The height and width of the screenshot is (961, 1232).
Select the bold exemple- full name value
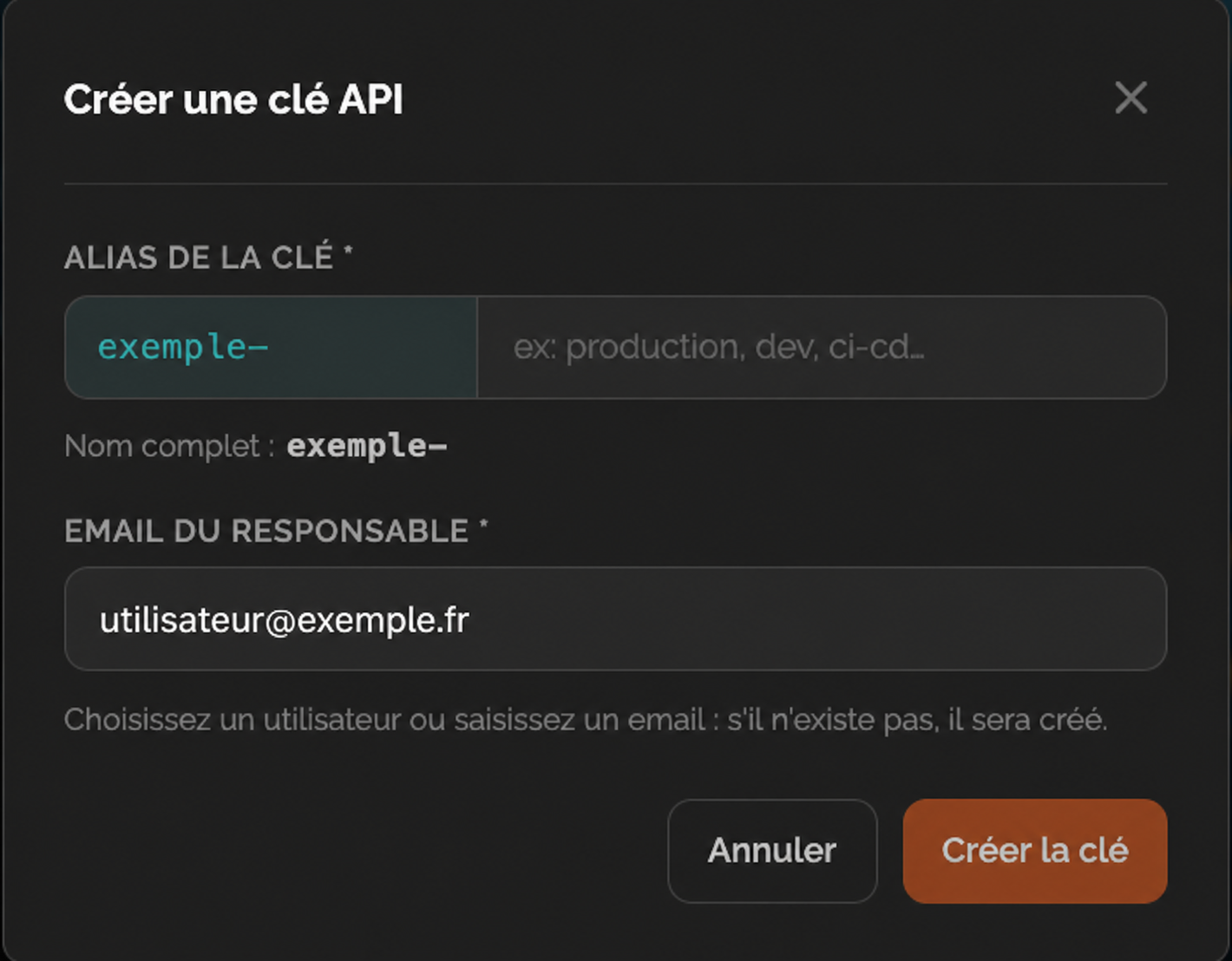click(x=366, y=446)
